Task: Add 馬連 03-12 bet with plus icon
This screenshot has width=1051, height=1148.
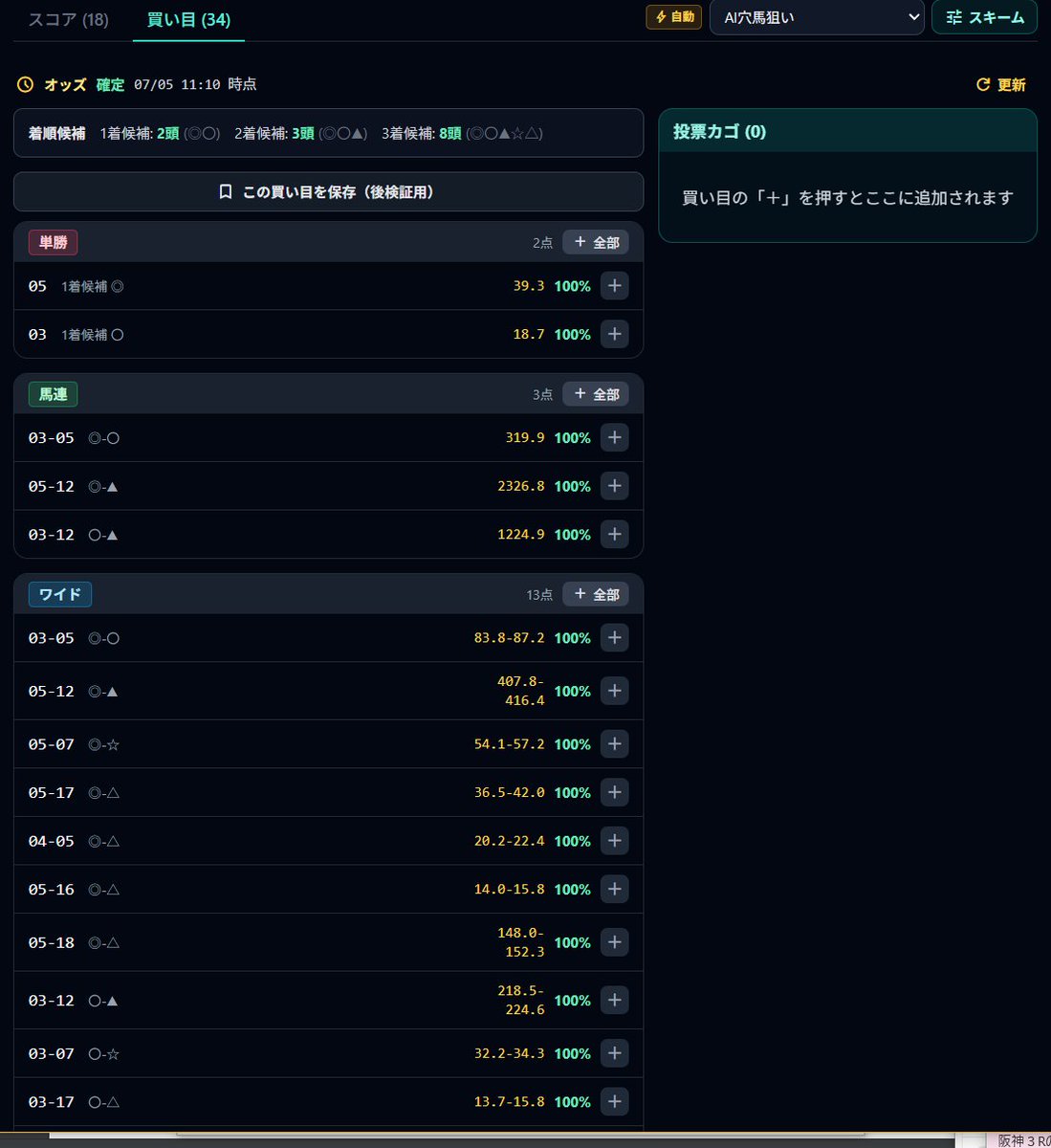Action: point(614,534)
